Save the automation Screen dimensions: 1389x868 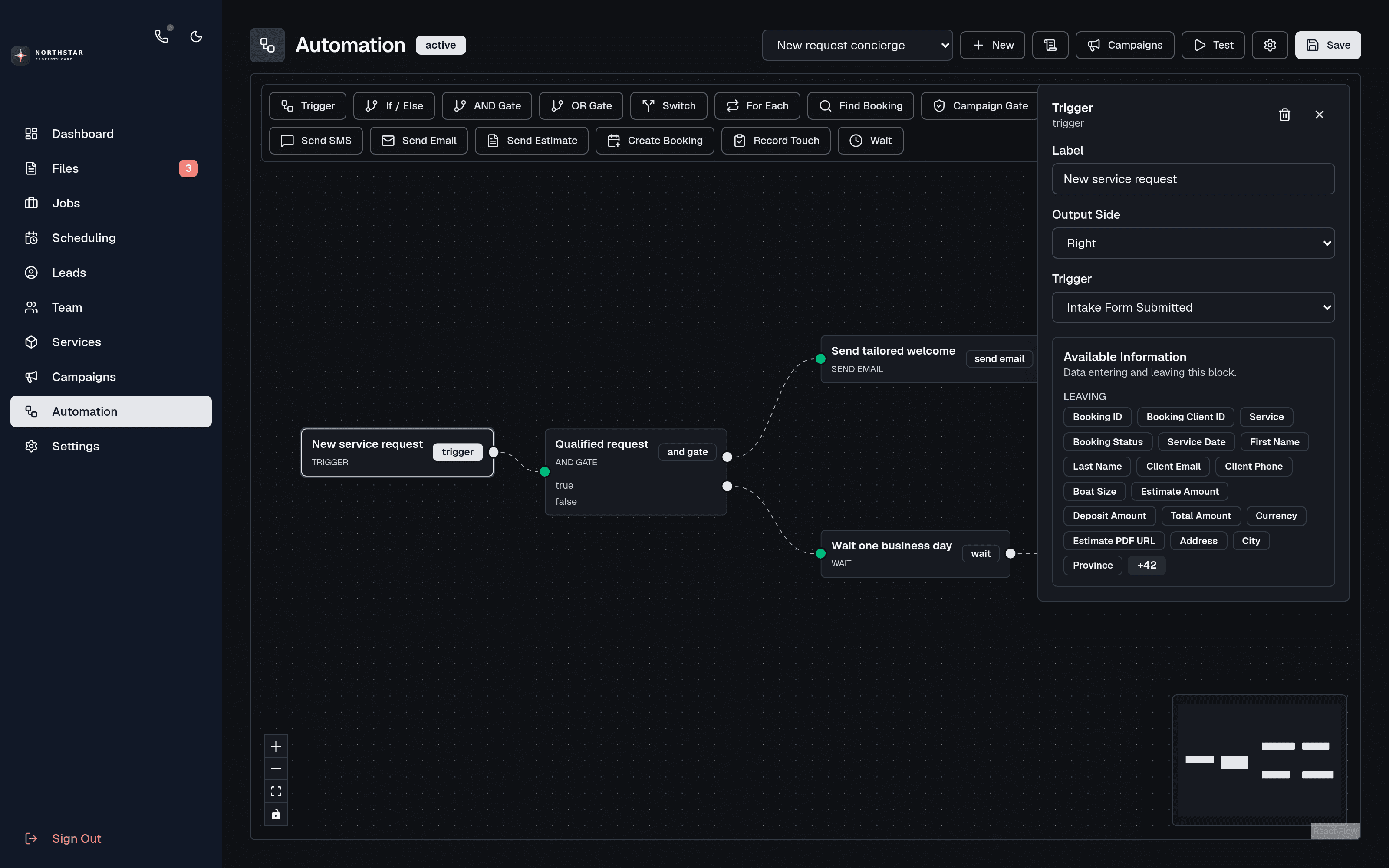click(1328, 45)
